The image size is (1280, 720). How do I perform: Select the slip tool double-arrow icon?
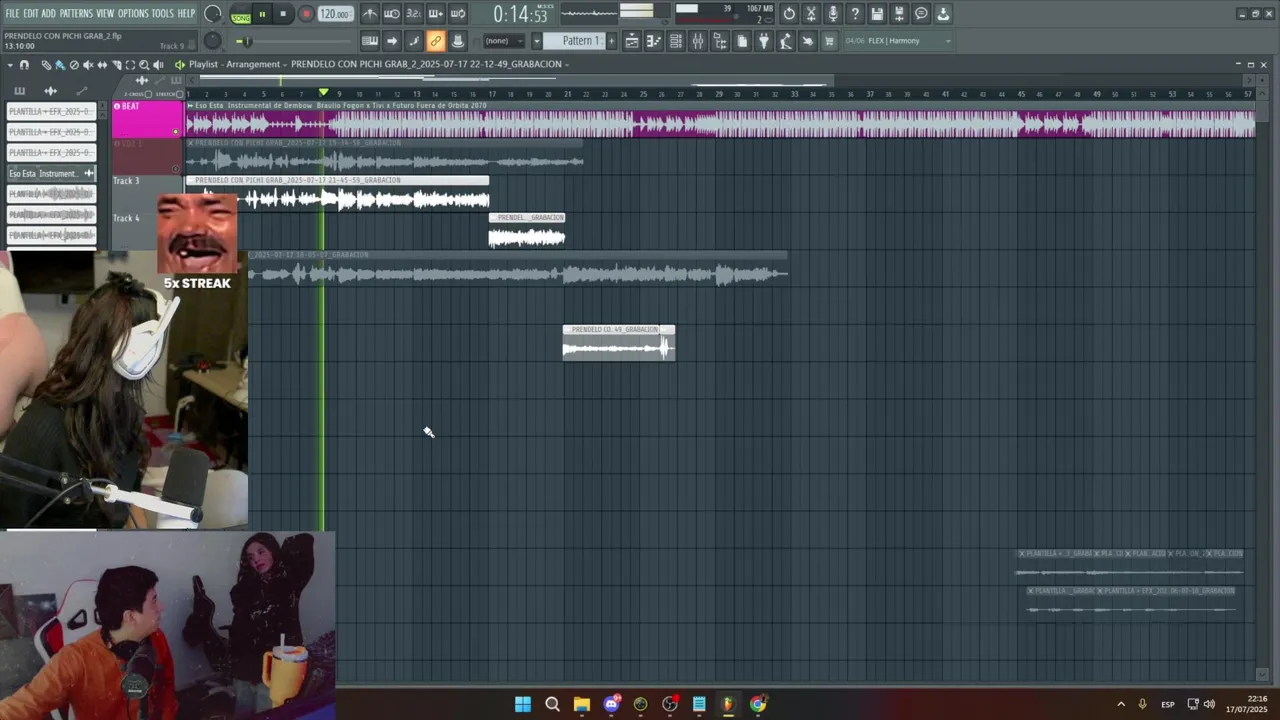click(102, 65)
